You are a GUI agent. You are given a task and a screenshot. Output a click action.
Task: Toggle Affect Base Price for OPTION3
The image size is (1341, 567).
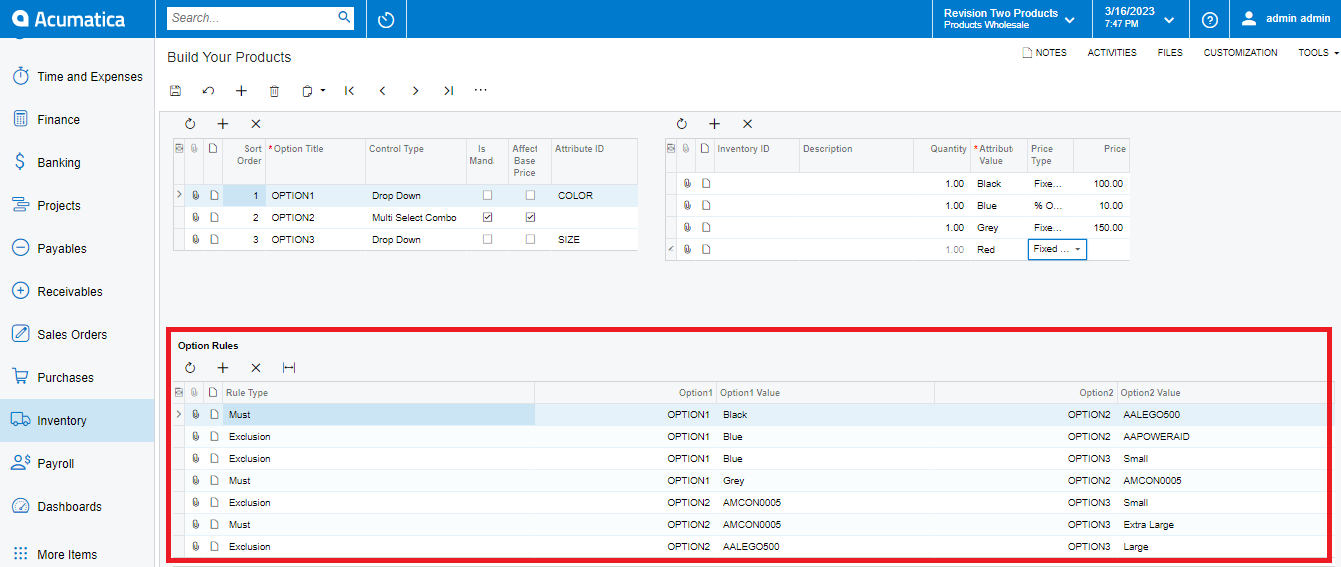pos(530,240)
